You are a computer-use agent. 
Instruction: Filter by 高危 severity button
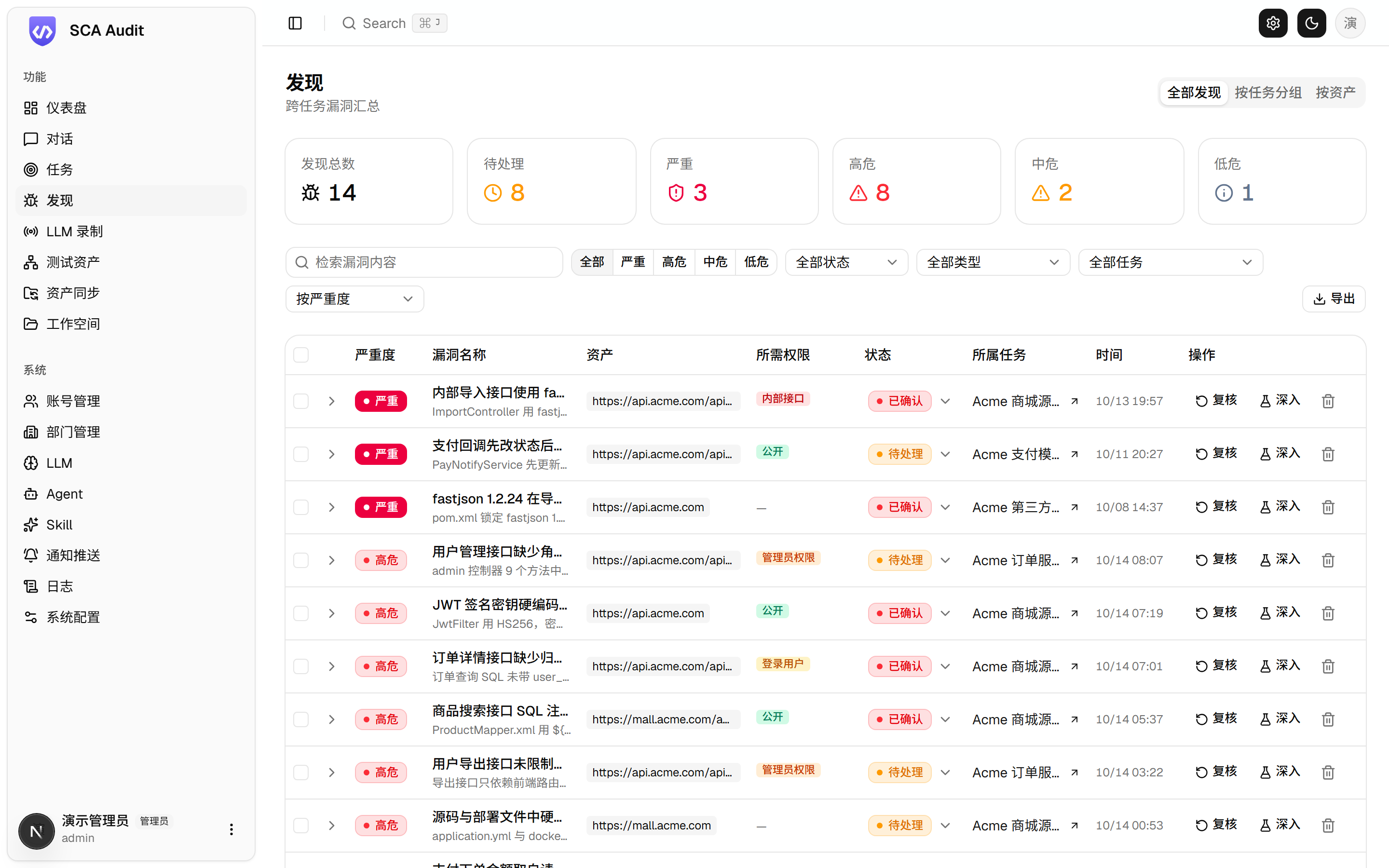tap(674, 262)
